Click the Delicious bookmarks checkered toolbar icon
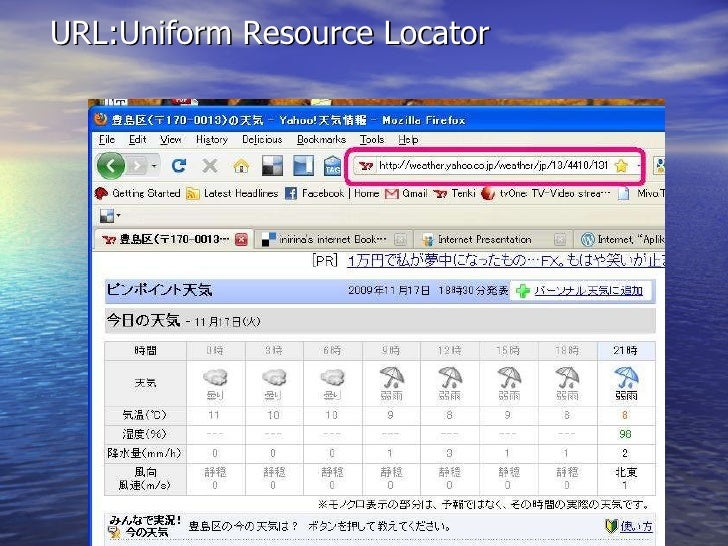Viewport: 728px width, 546px height. [272, 166]
